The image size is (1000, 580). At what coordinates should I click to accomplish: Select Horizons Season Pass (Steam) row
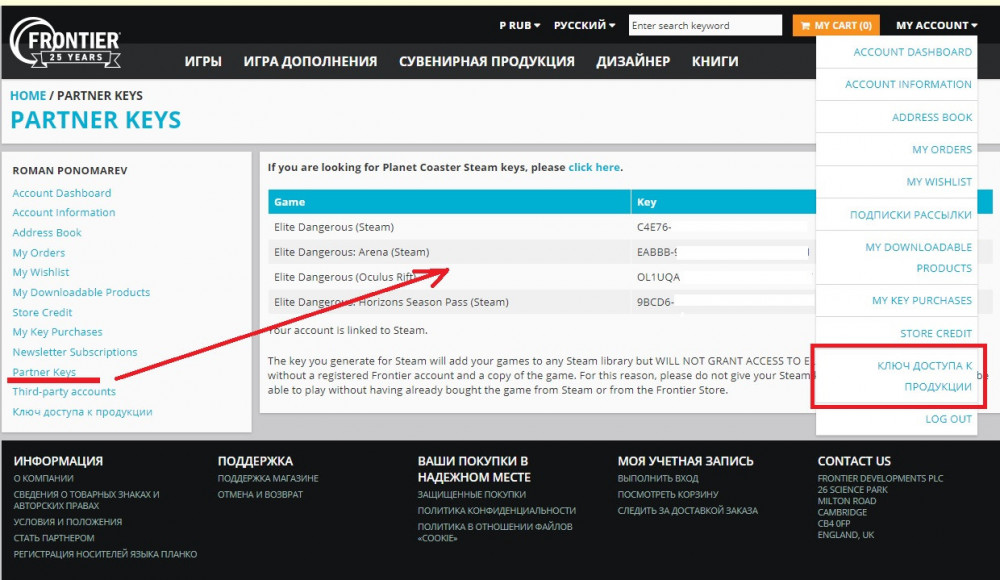391,302
